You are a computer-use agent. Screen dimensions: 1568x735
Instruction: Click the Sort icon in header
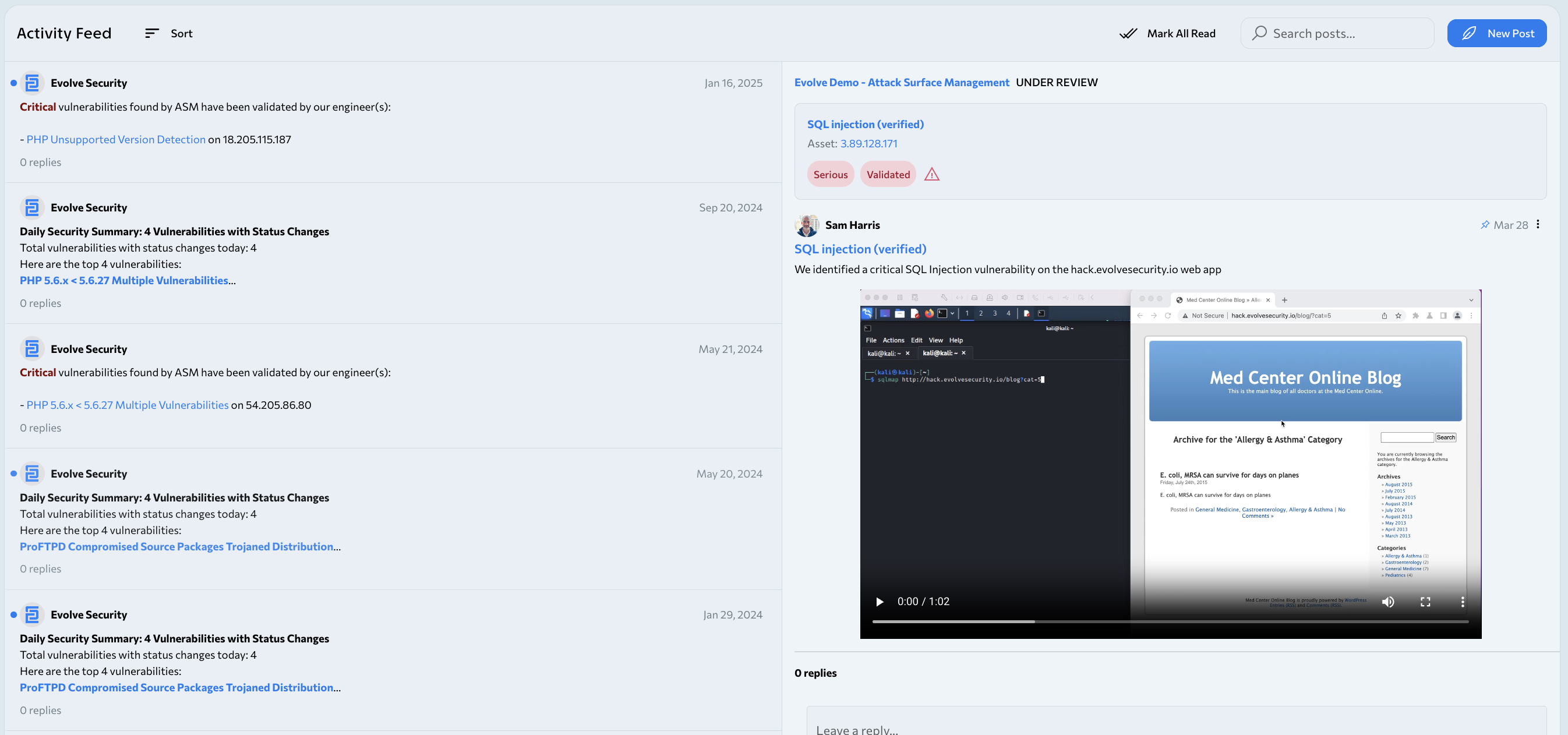tap(151, 33)
